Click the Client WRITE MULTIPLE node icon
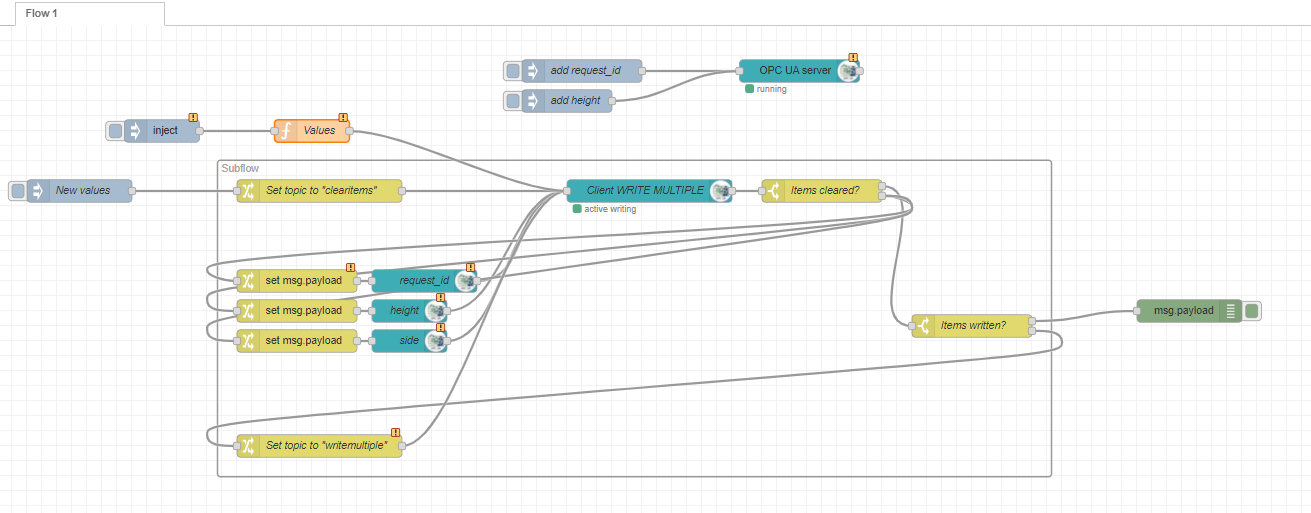Image resolution: width=1311 pixels, height=513 pixels. [x=720, y=191]
